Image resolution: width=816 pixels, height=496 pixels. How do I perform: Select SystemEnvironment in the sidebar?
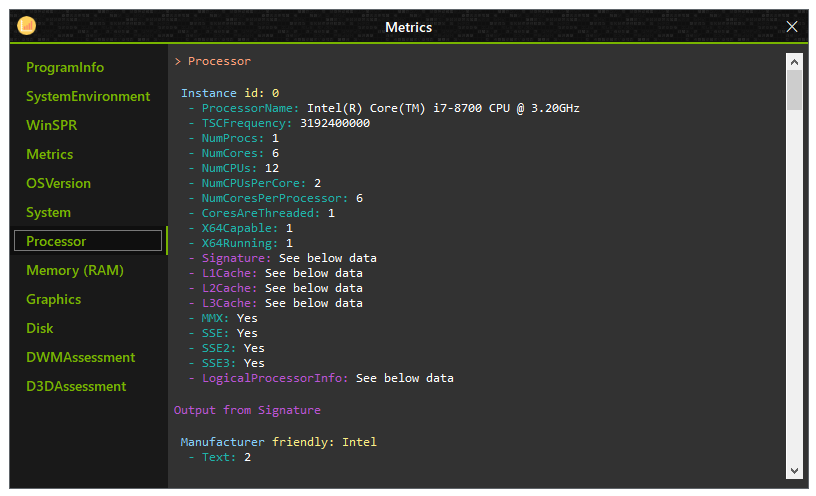tap(88, 96)
